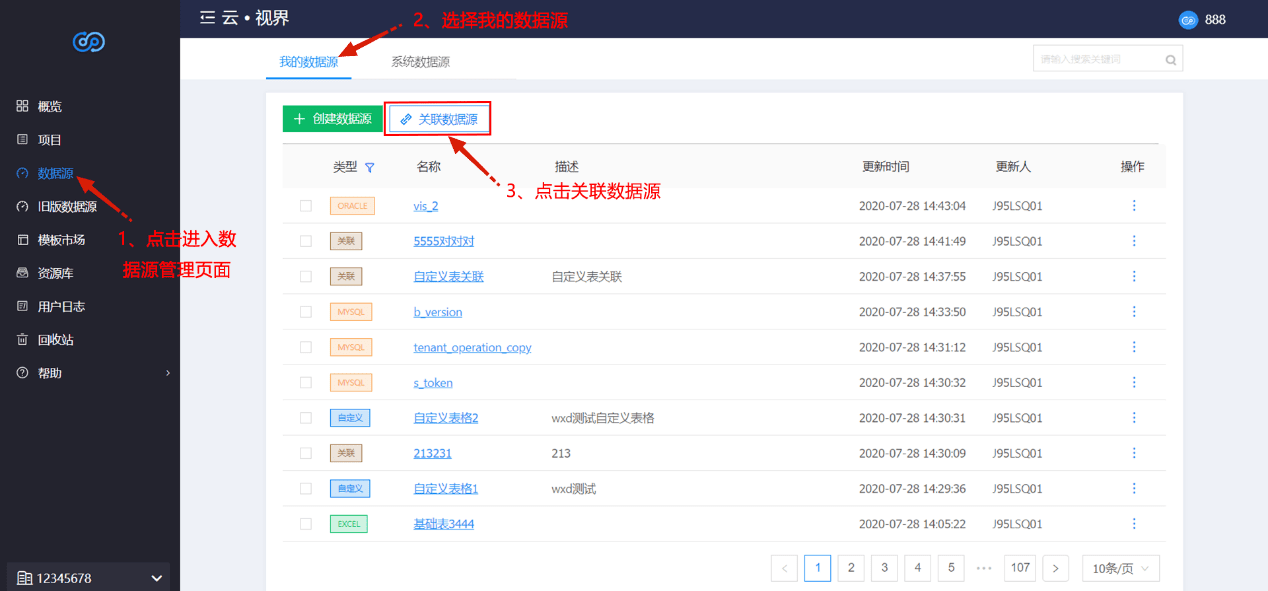Screen dimensions: 1268x591
Task: Click username 888 in header
Action: 1215,19
